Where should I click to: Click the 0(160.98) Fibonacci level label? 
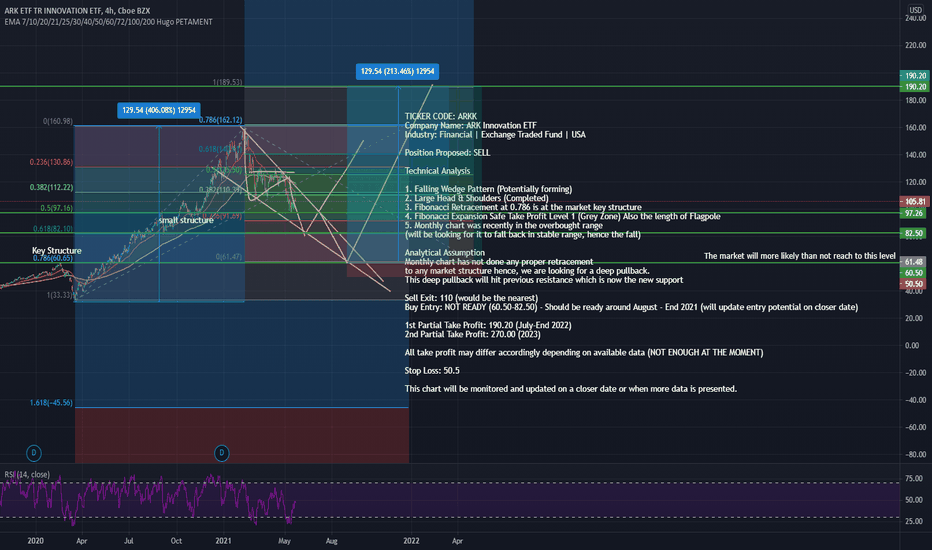point(58,121)
